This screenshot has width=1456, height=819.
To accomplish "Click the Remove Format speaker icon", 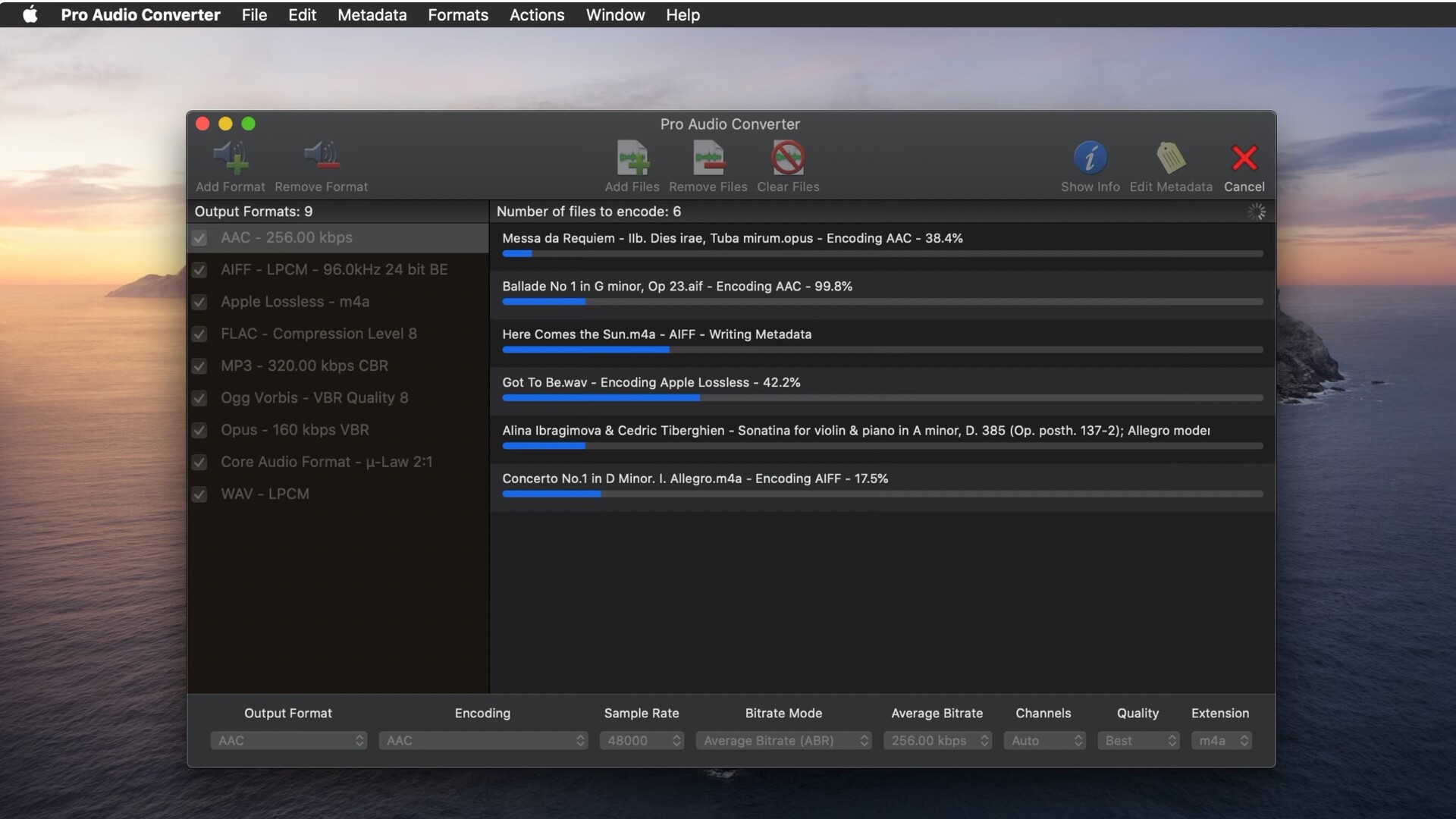I will [322, 155].
